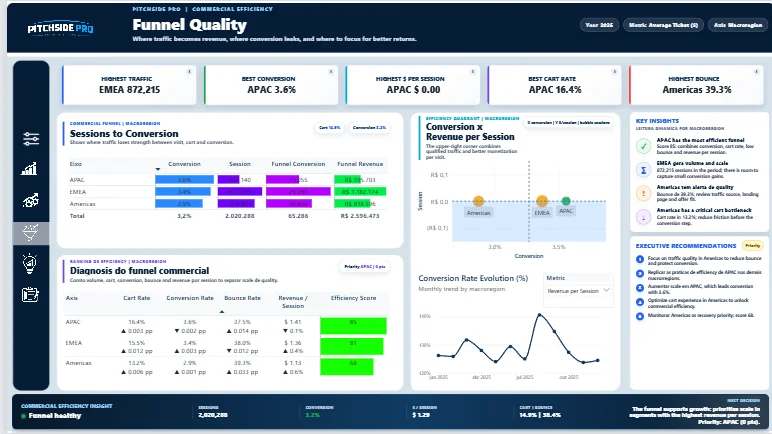Open info icon on Highest Bounce card

[756, 72]
